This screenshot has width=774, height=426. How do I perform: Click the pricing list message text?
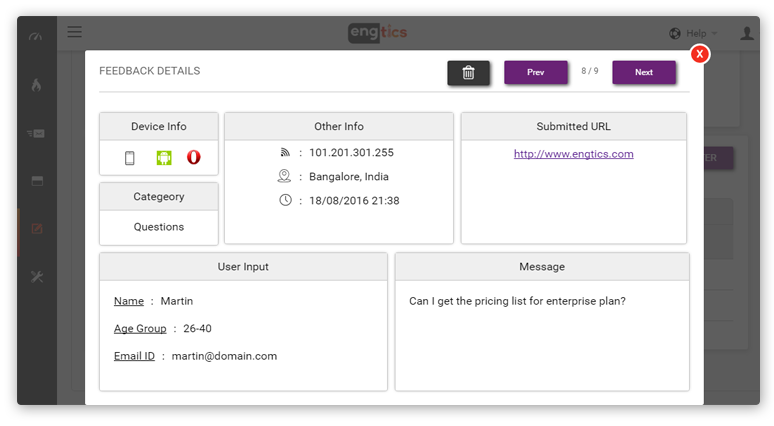click(517, 301)
